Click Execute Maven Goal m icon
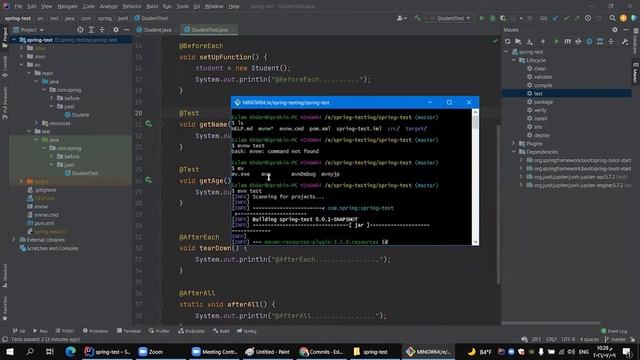640x360 pixels. (x=567, y=41)
